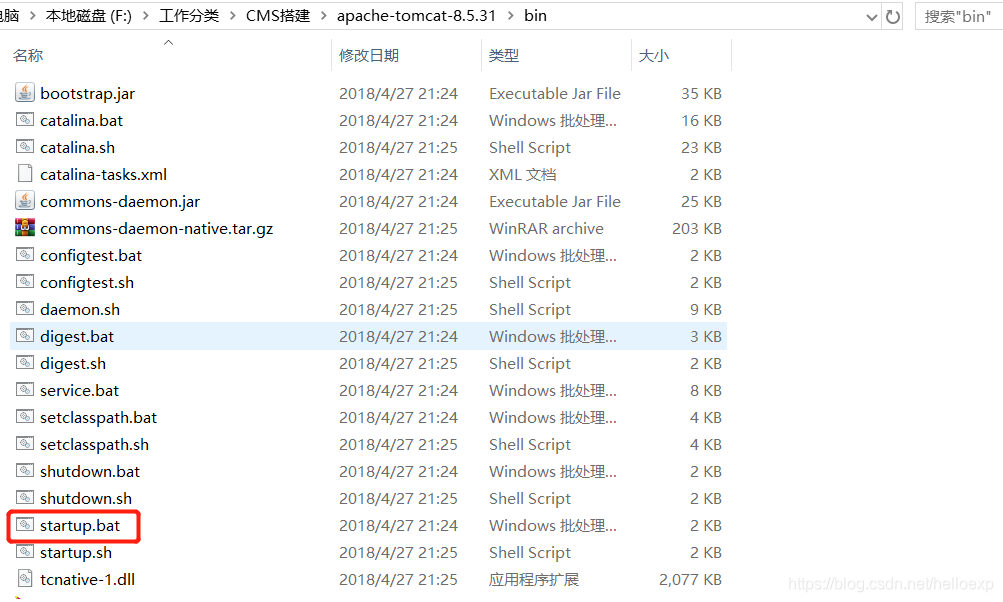Select the file name setclasspath.sh
The width and height of the screenshot is (1003, 602).
point(95,445)
